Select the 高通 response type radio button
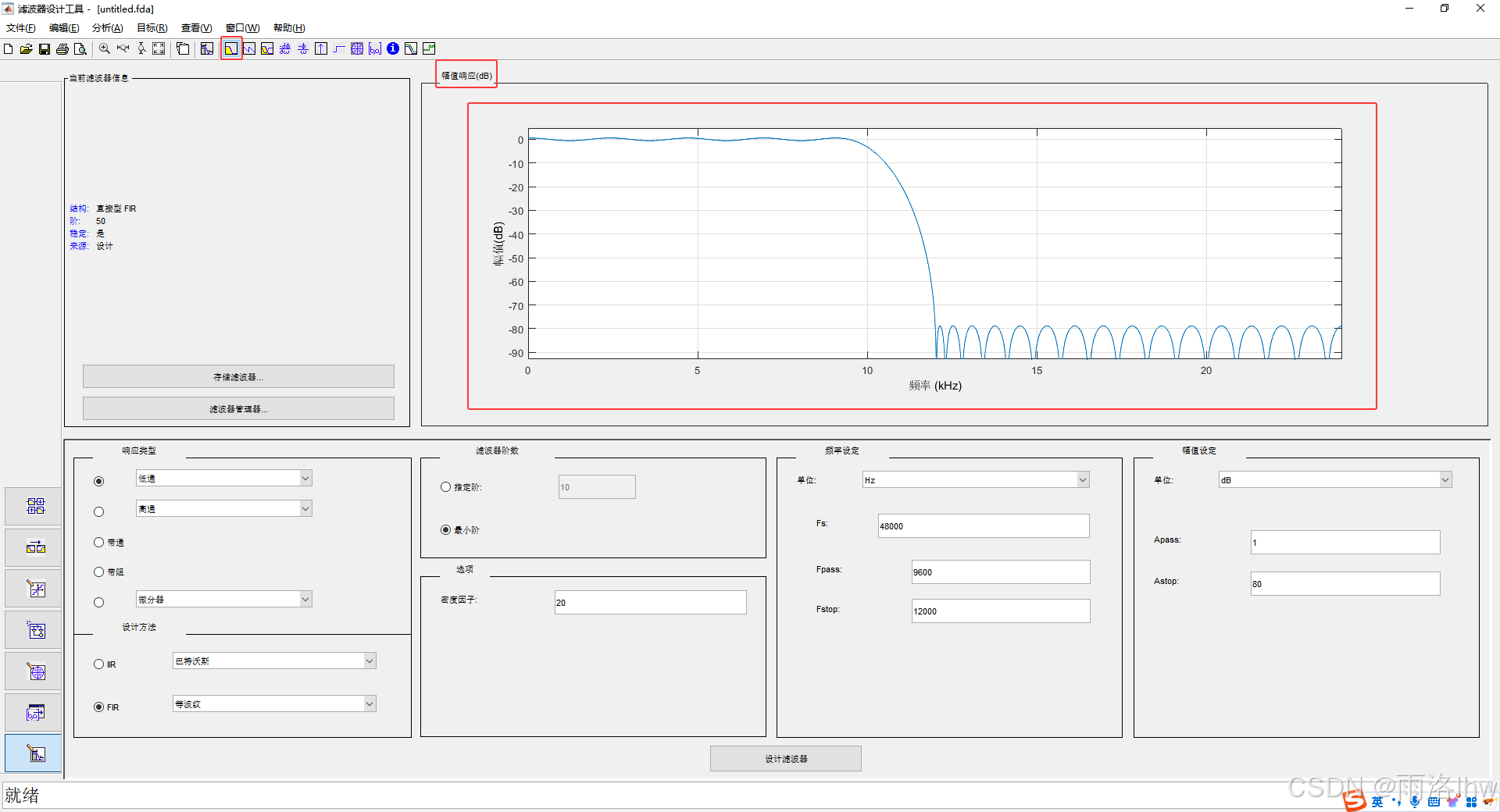 click(98, 512)
